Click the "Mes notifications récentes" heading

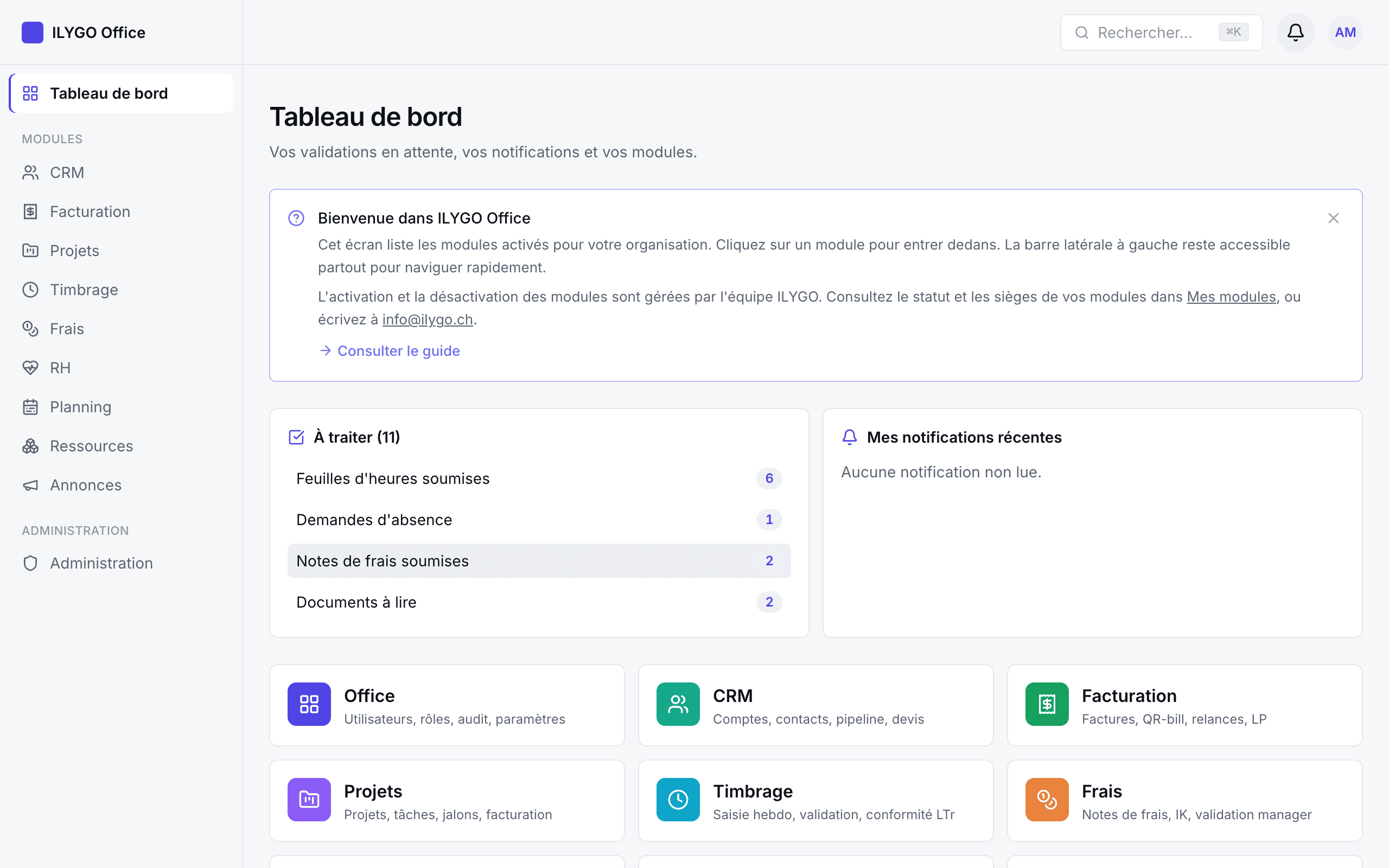(964, 437)
